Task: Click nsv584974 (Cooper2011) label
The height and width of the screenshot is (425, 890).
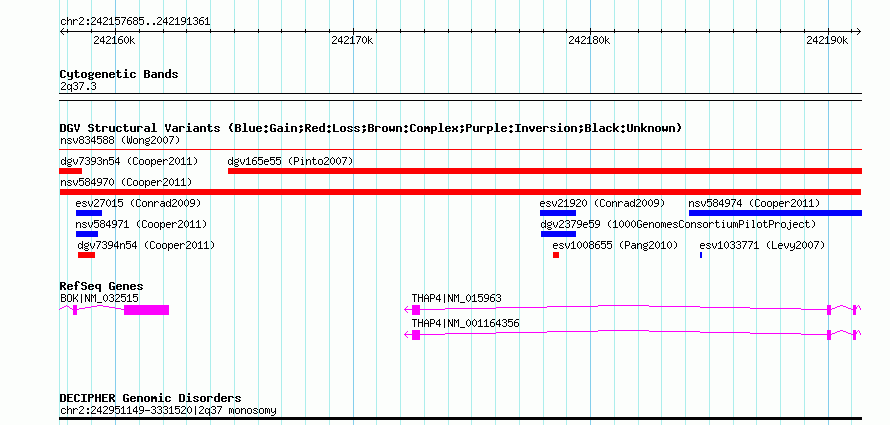Action: click(x=754, y=203)
